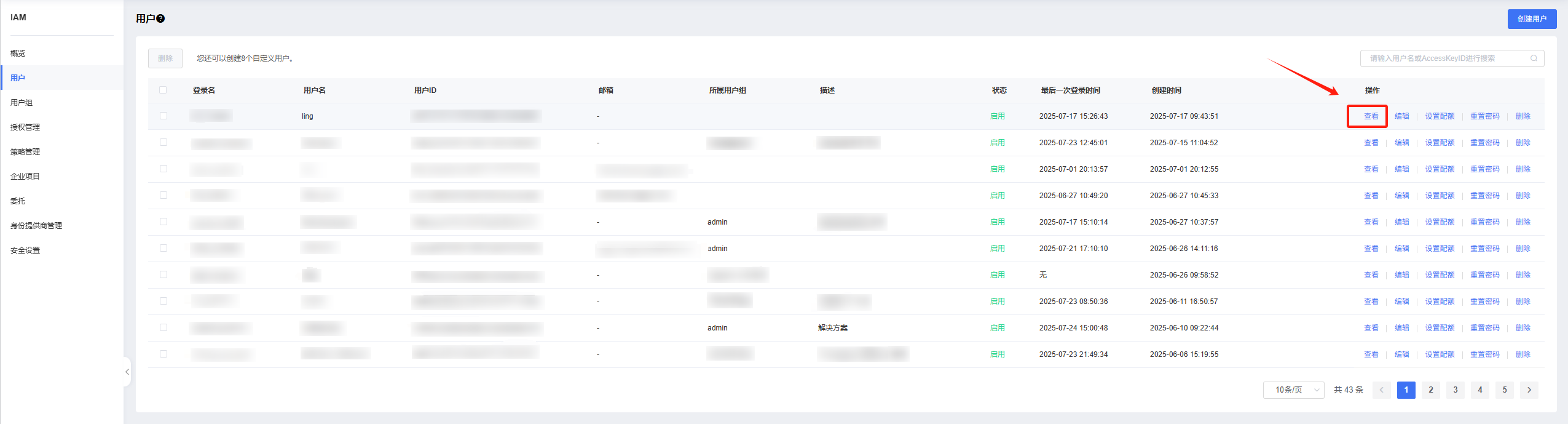Click the 创建用户 button
The image size is (1568, 424).
1532,19
